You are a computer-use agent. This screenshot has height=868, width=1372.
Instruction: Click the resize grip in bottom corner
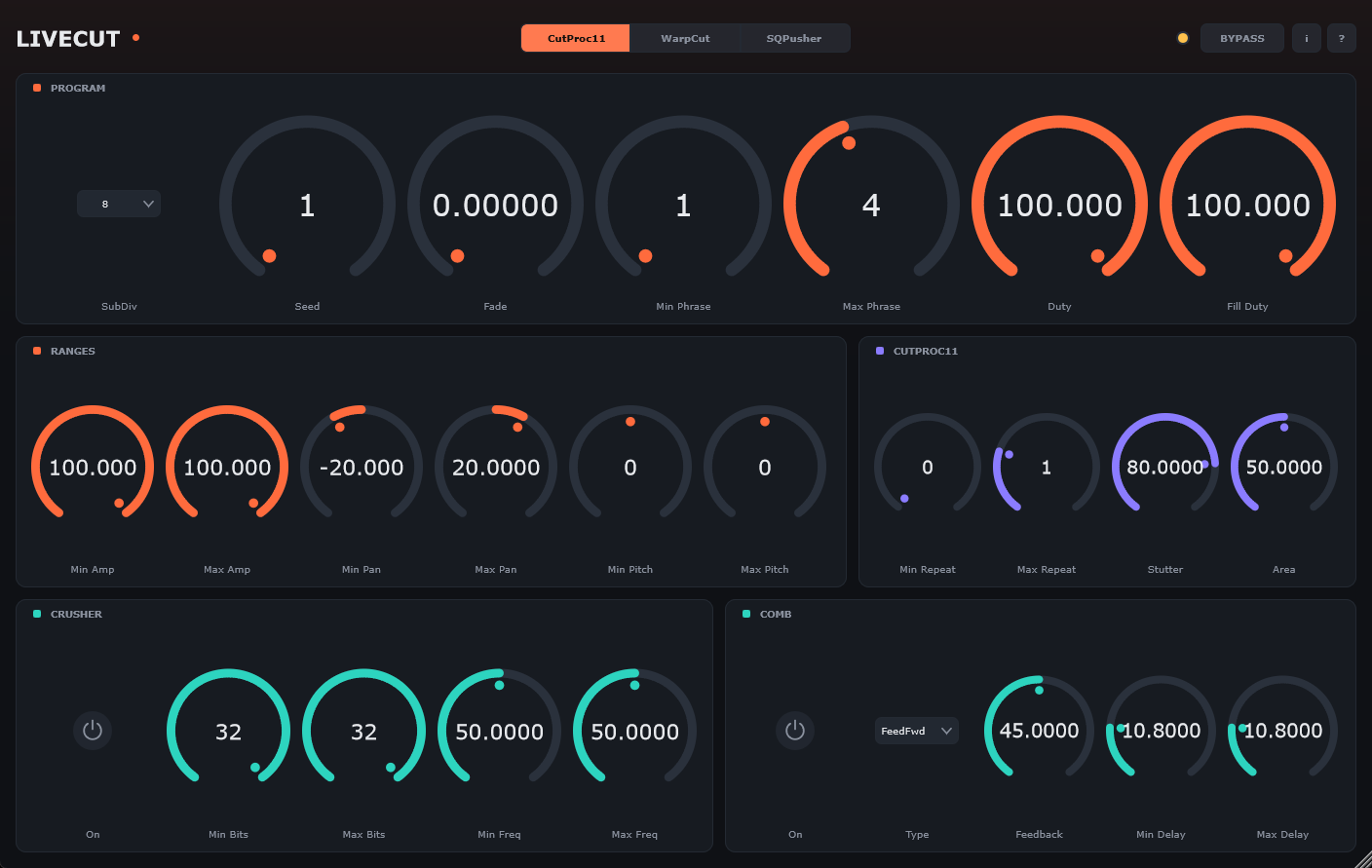1362,858
